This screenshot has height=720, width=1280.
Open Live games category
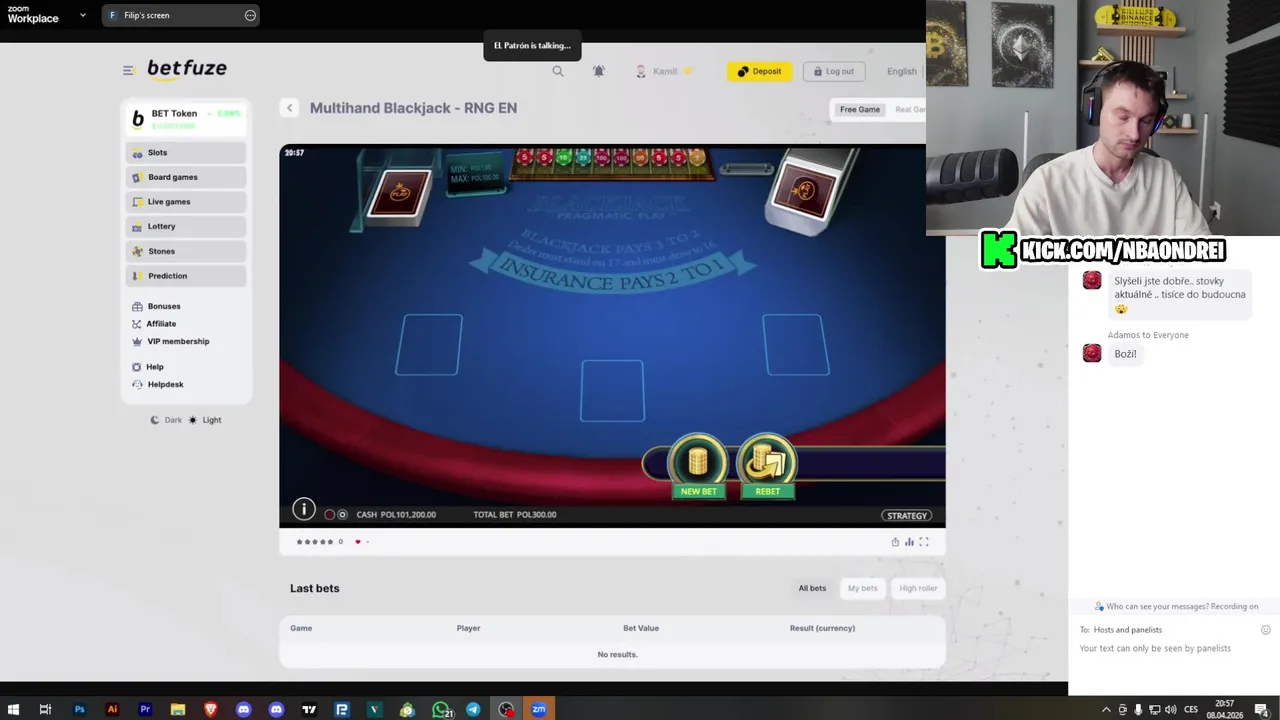186,201
